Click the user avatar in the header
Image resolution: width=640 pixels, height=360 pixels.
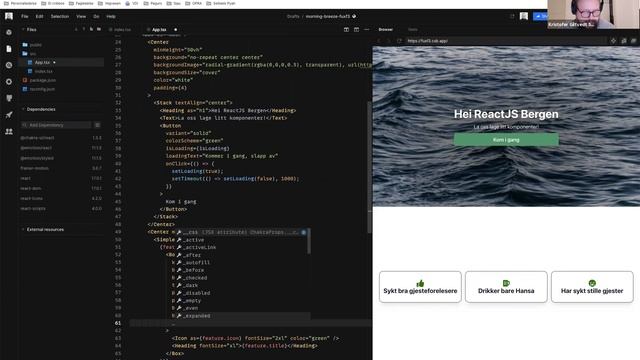pos(524,16)
